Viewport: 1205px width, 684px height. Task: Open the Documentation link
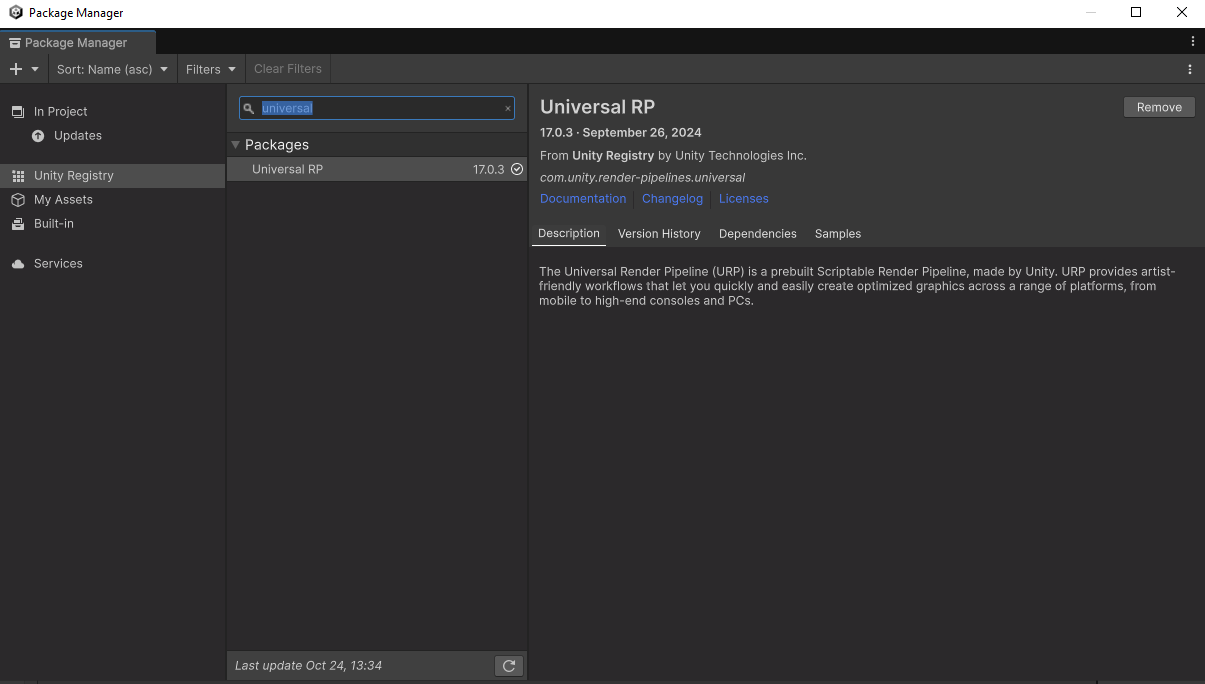(583, 199)
